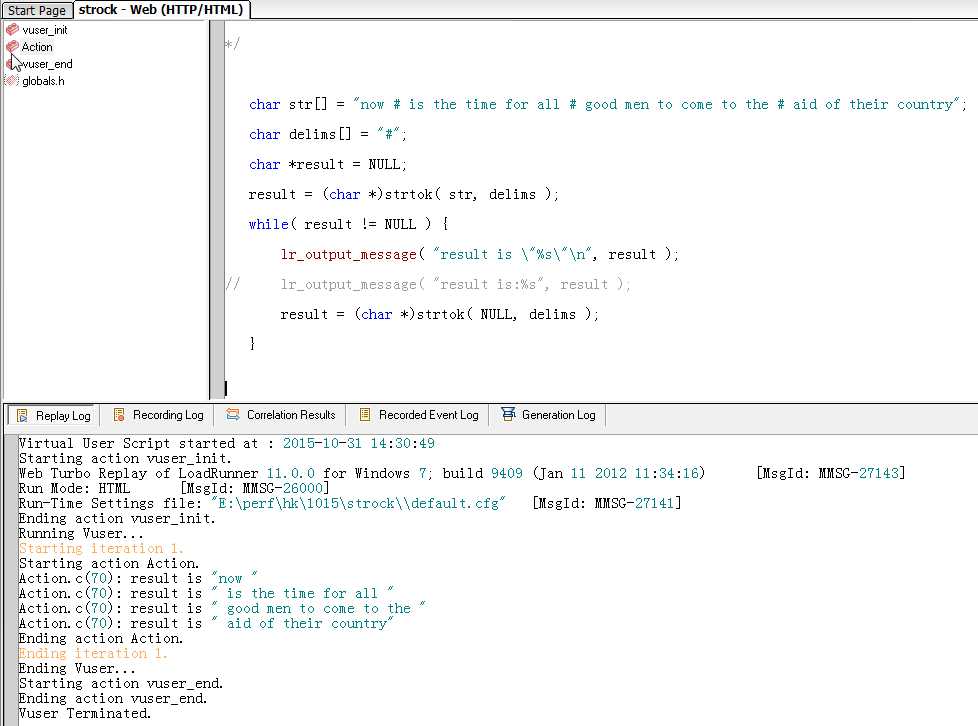This screenshot has height=726, width=978.
Task: Click 'Virtual User Script started at' log line
Action: click(226, 443)
